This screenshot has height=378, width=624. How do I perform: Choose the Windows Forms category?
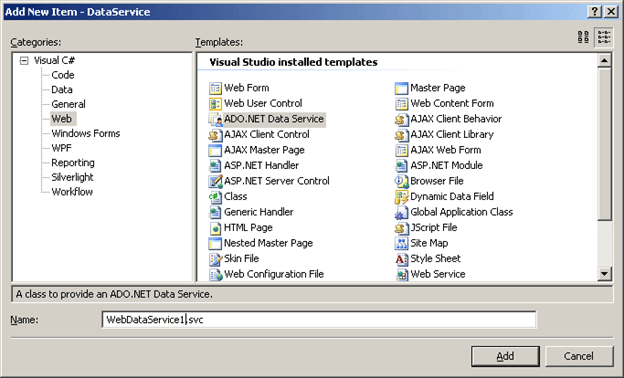click(x=86, y=133)
